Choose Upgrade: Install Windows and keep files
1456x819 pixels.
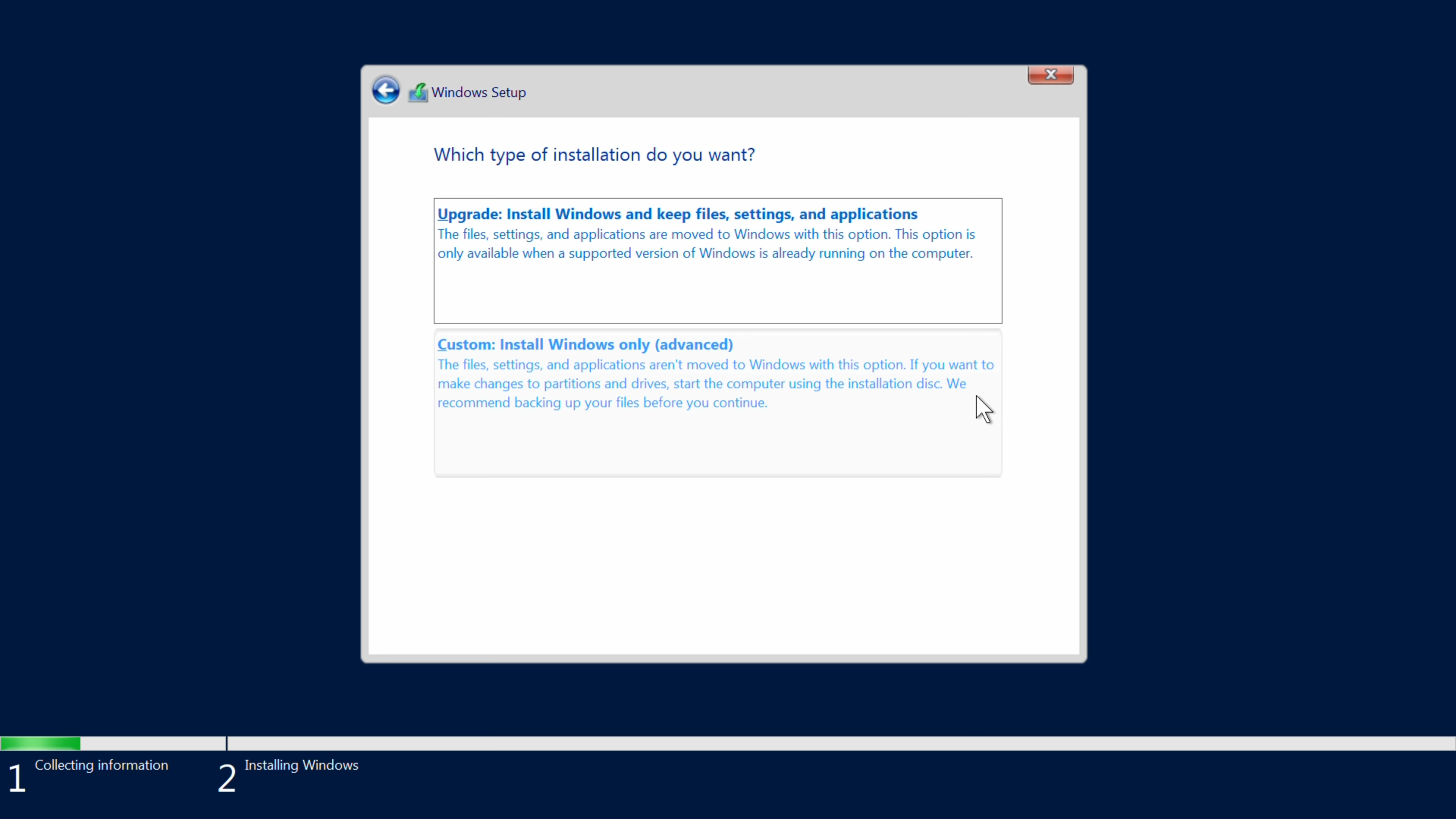[x=718, y=260]
